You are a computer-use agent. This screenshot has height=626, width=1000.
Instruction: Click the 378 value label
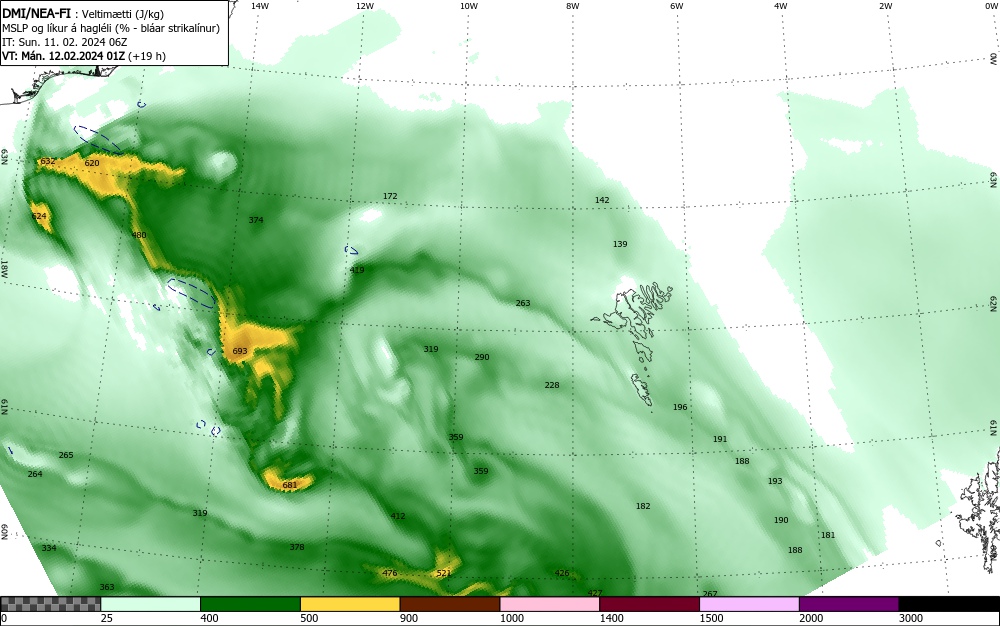pyautogui.click(x=297, y=547)
